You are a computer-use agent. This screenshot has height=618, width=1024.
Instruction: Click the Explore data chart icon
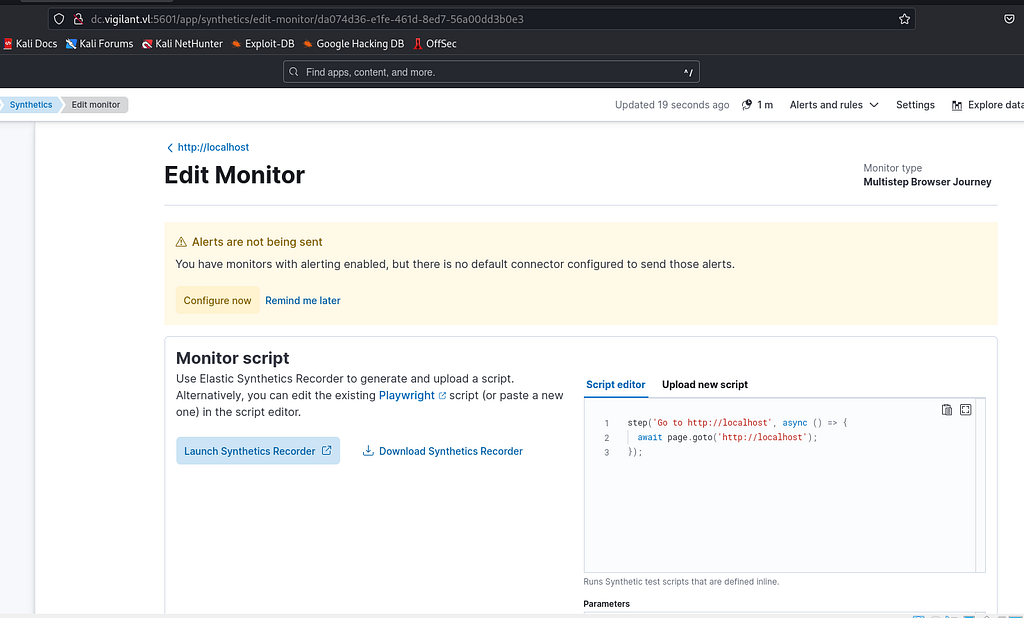click(x=957, y=105)
